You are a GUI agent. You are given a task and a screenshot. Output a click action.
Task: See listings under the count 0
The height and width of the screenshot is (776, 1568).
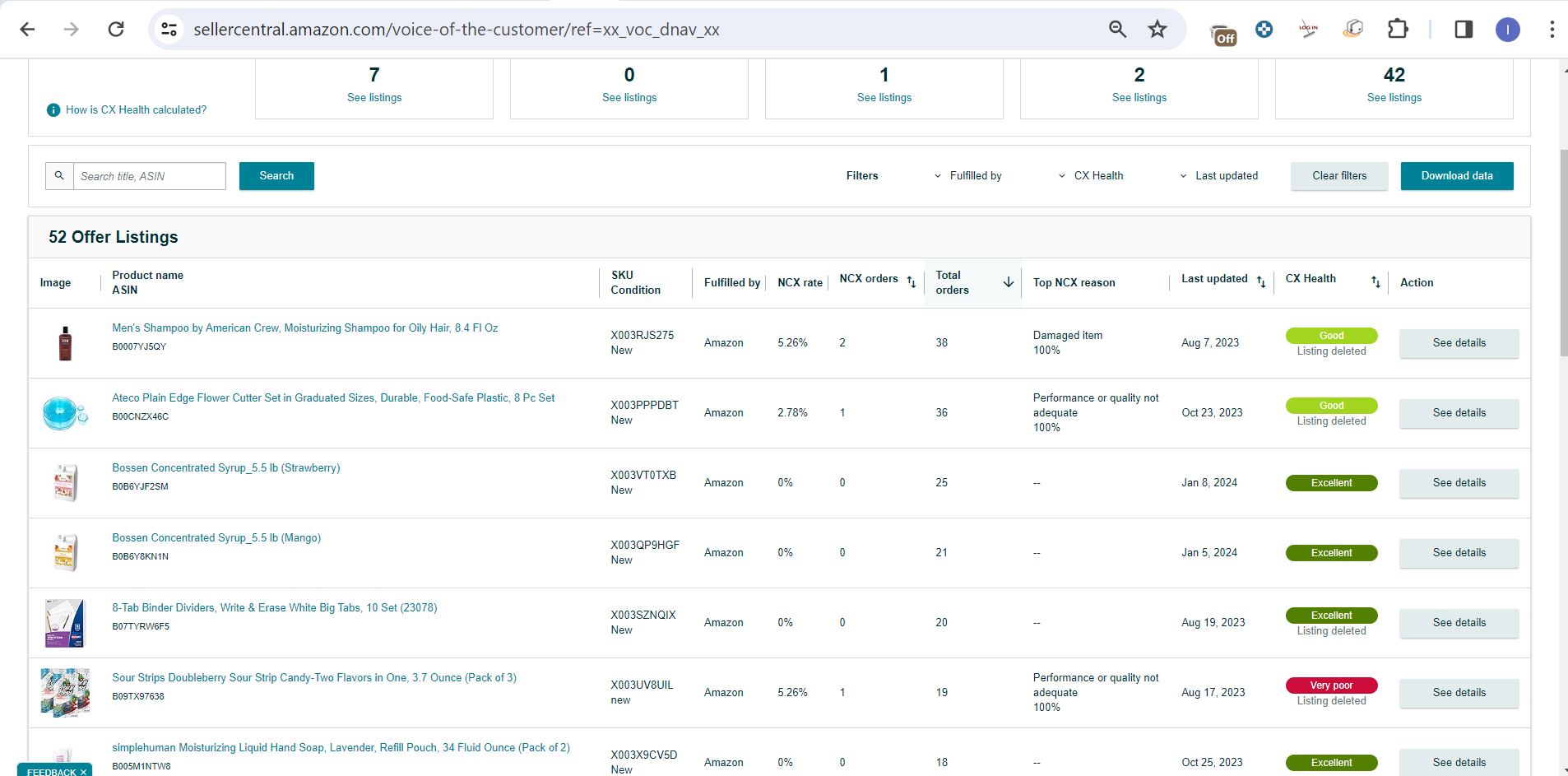[x=629, y=98]
